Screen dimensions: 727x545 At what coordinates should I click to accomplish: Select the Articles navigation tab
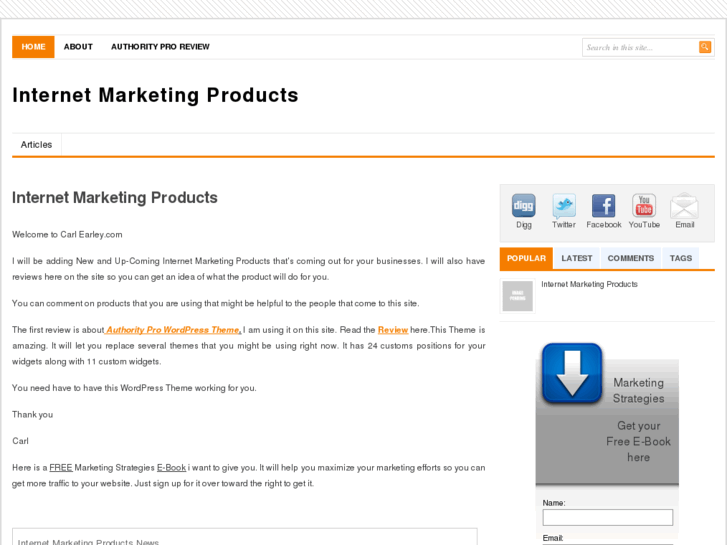pos(36,145)
